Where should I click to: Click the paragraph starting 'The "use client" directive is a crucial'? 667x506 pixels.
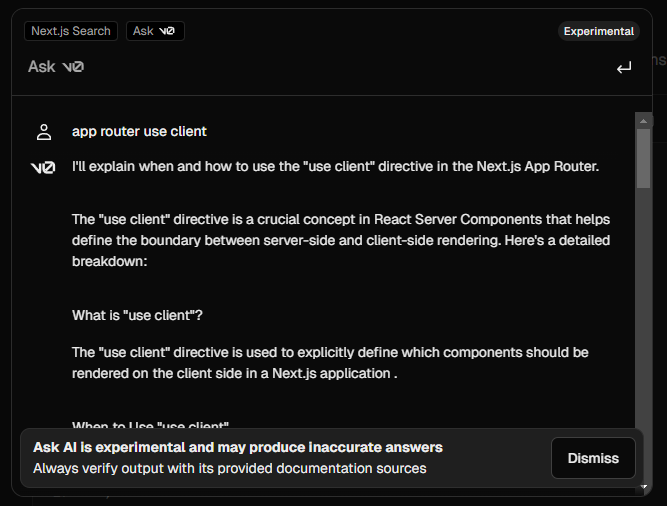tap(341, 240)
